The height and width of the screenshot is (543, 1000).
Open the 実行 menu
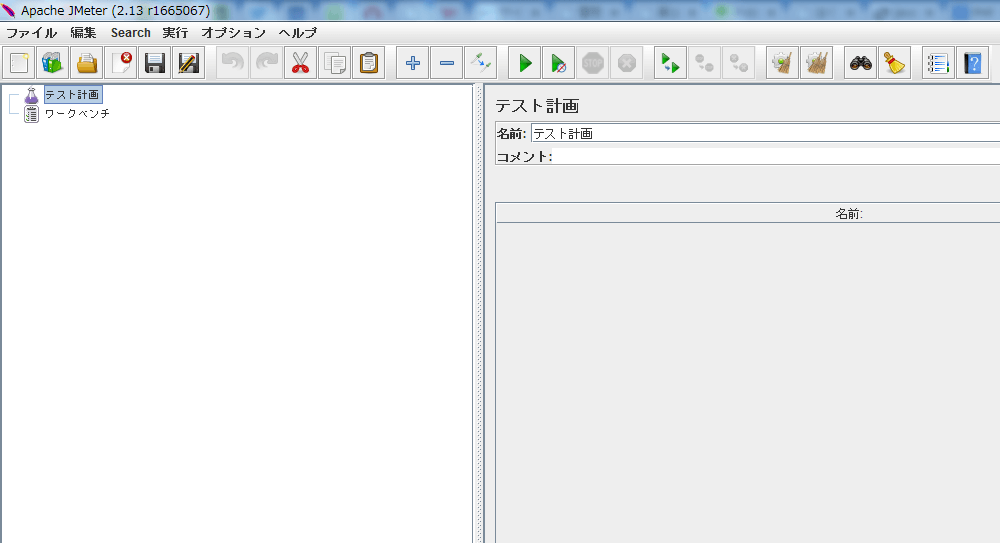tap(175, 33)
